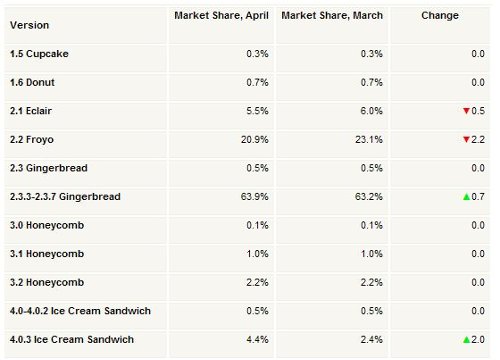Click the red down arrow in Eclair row
Image resolution: width=500 pixels, height=360 pixels.
tap(466, 111)
